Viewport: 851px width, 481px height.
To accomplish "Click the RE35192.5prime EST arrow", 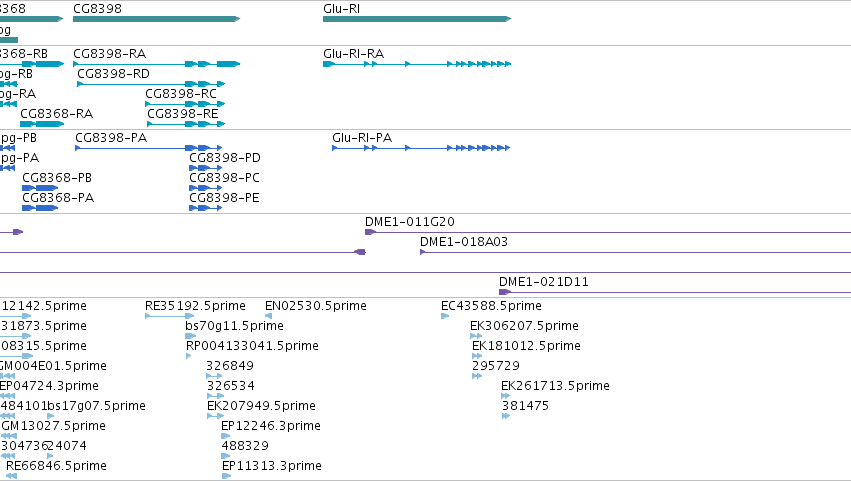I will pyautogui.click(x=169, y=316).
